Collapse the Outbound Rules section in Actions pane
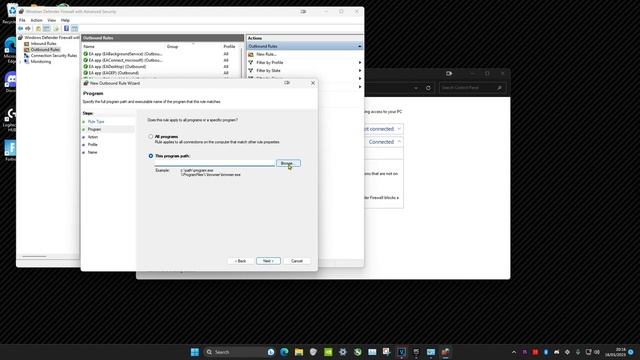 pyautogui.click(x=360, y=46)
